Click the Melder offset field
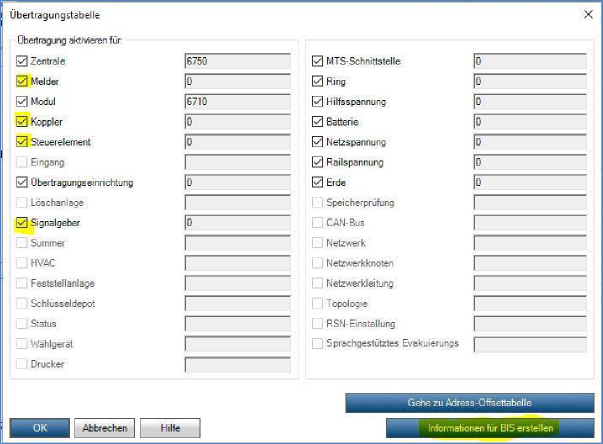This screenshot has height=444, width=603. [238, 81]
